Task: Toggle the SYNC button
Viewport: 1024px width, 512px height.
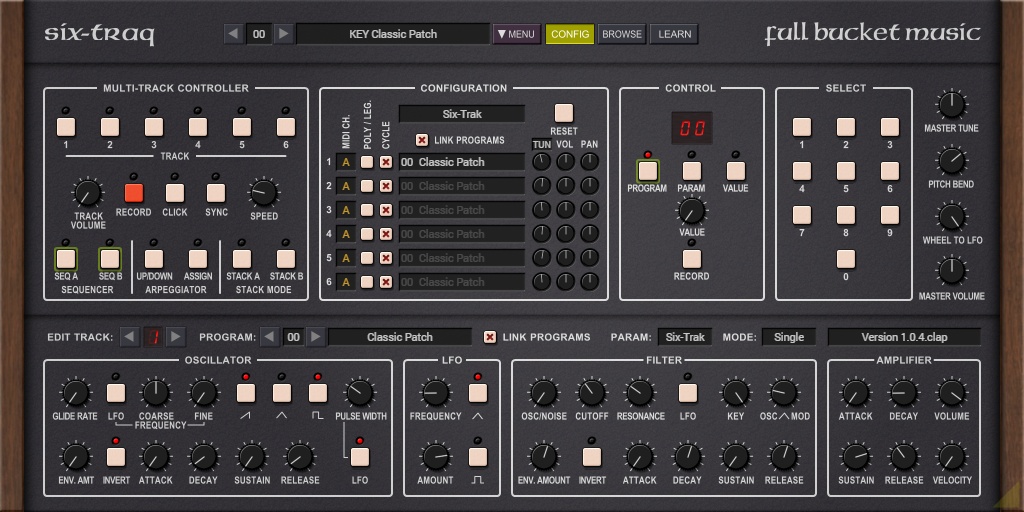Action: [x=216, y=193]
